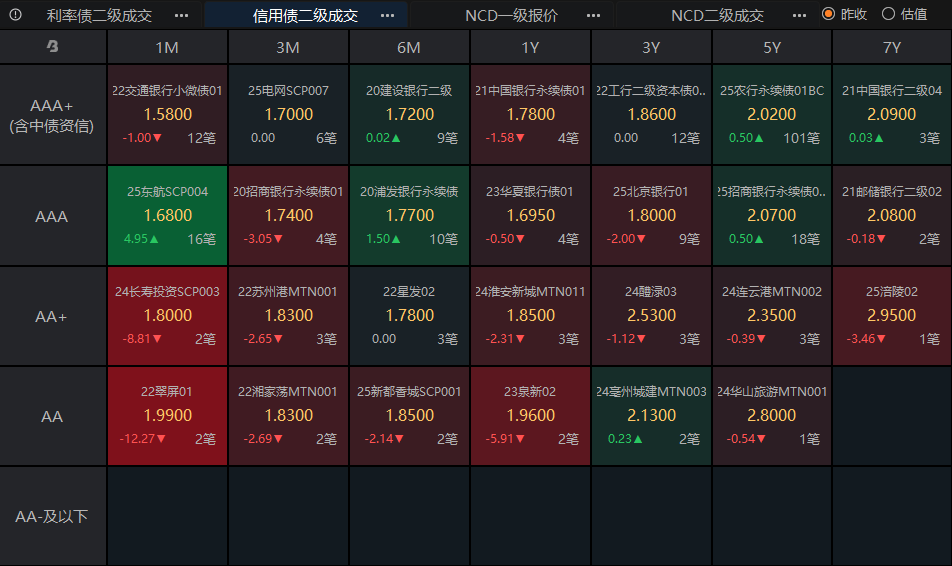
Task: Open the 24醴渌03 cell
Action: click(x=651, y=316)
